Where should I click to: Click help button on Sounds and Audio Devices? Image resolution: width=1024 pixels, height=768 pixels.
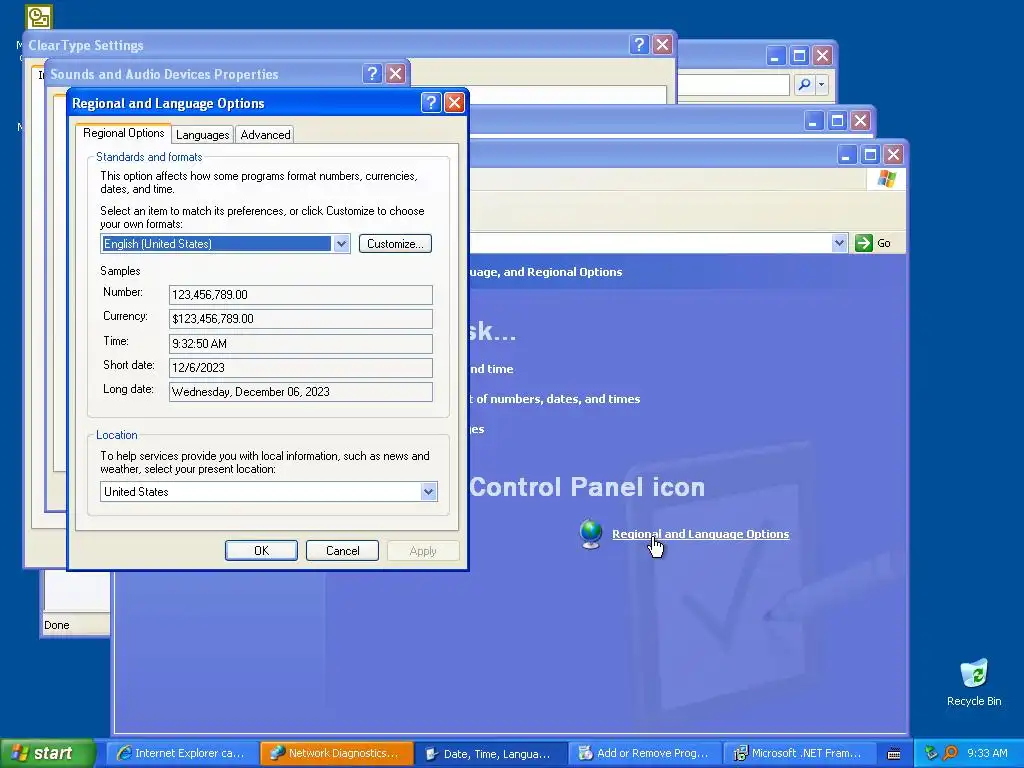pos(372,73)
